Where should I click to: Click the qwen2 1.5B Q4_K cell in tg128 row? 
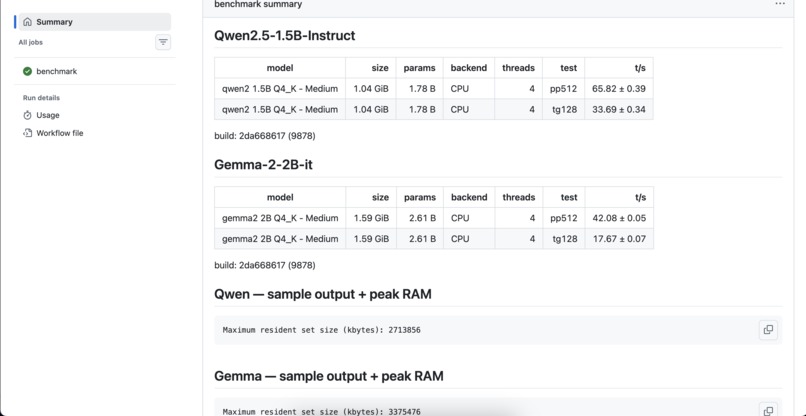pyautogui.click(x=280, y=110)
